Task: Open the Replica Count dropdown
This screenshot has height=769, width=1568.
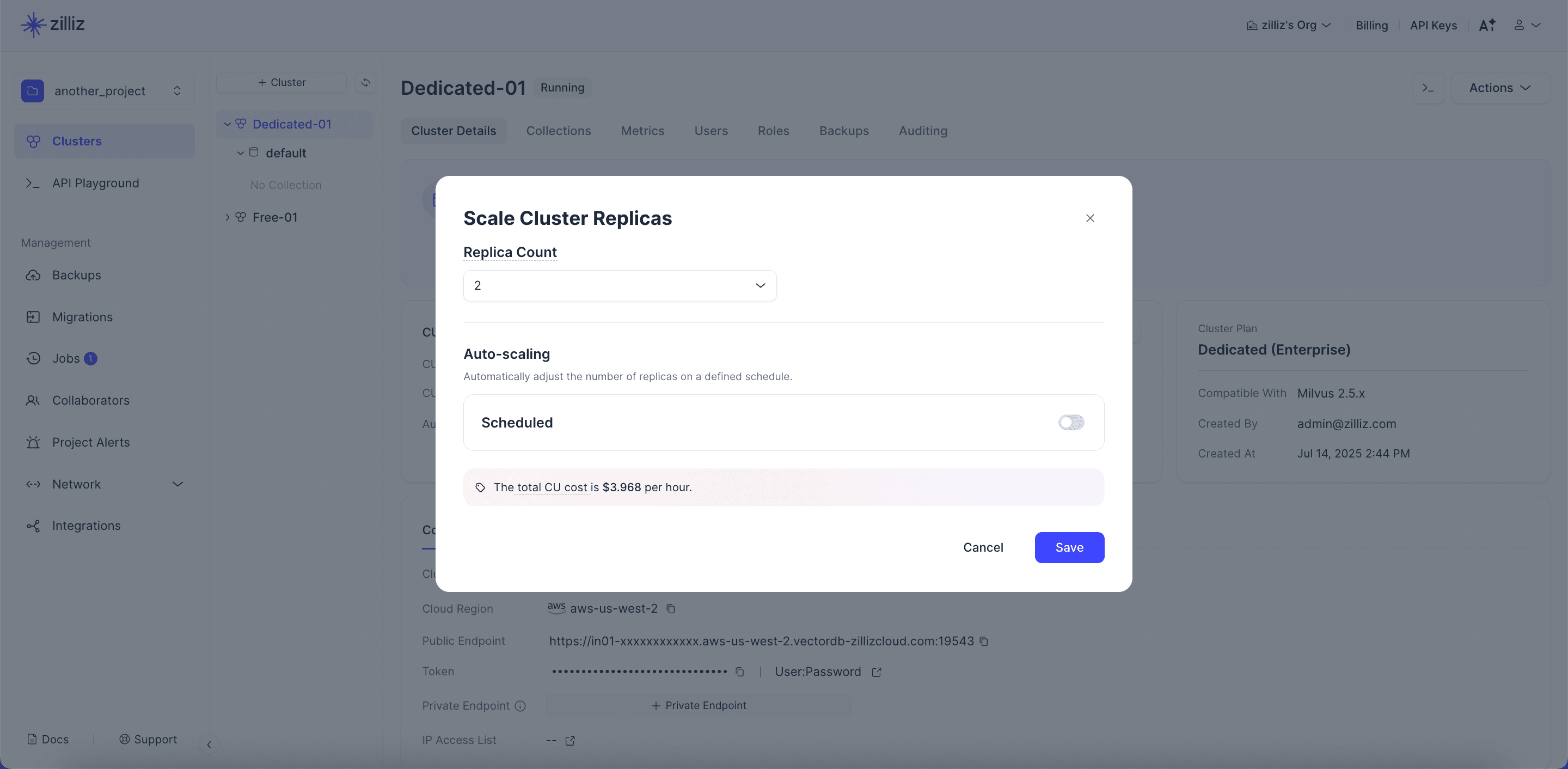Action: click(x=620, y=285)
